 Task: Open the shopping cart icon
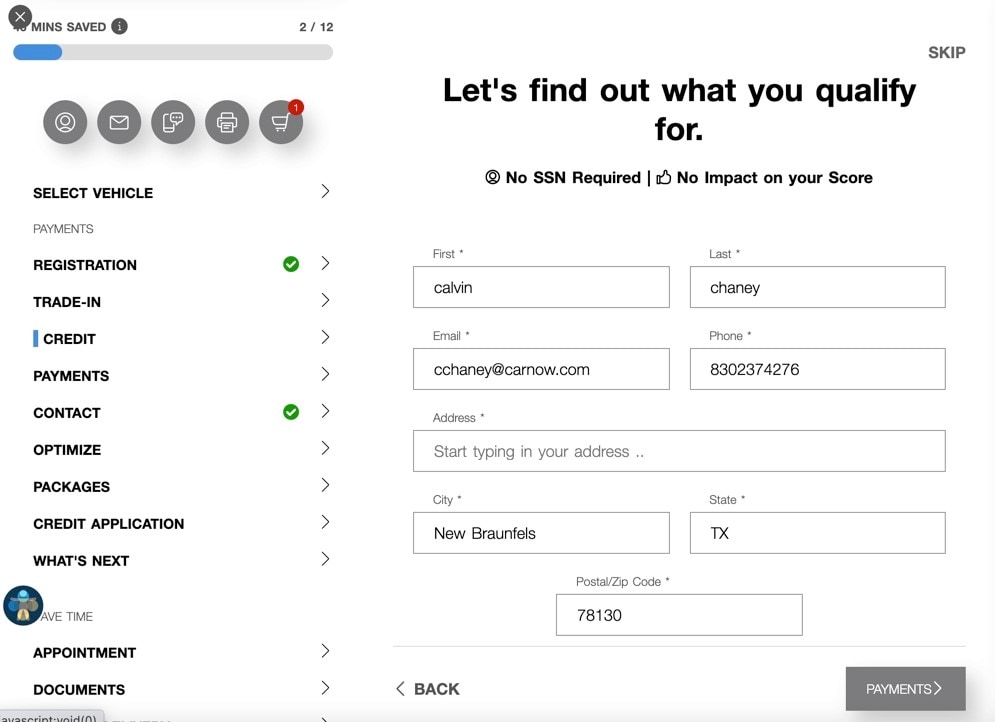281,123
